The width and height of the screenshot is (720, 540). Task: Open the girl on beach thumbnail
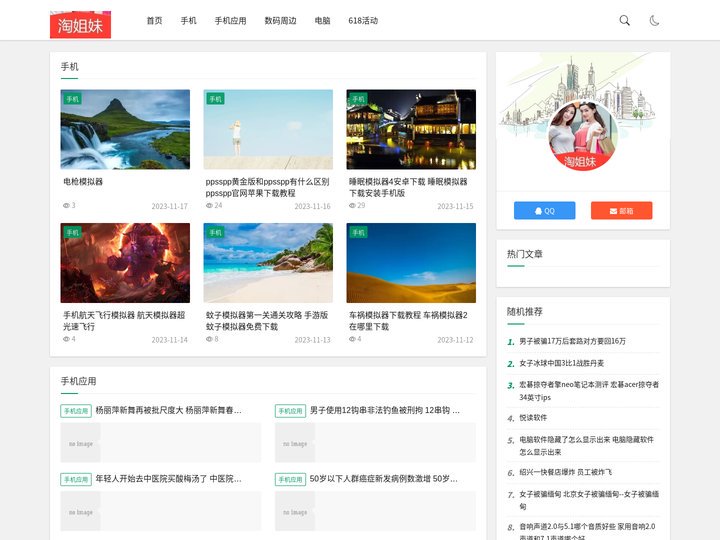pos(268,129)
